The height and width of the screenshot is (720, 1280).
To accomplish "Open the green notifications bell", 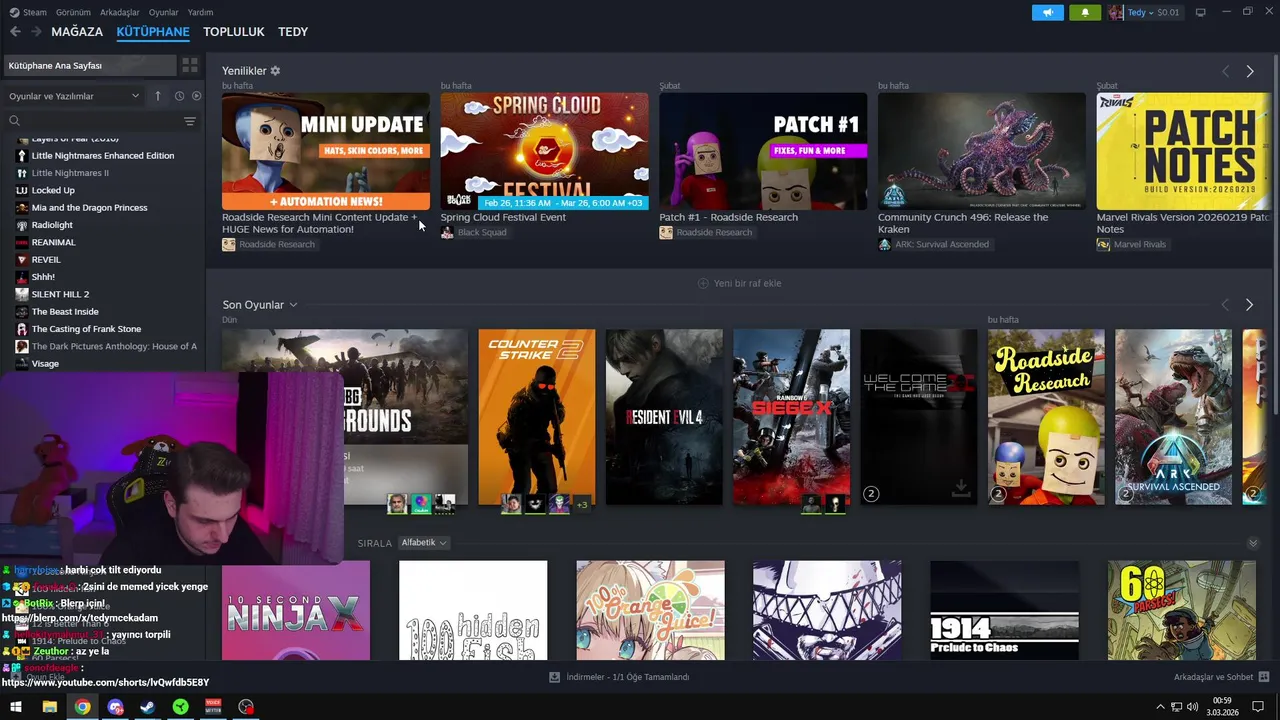I will click(1085, 12).
